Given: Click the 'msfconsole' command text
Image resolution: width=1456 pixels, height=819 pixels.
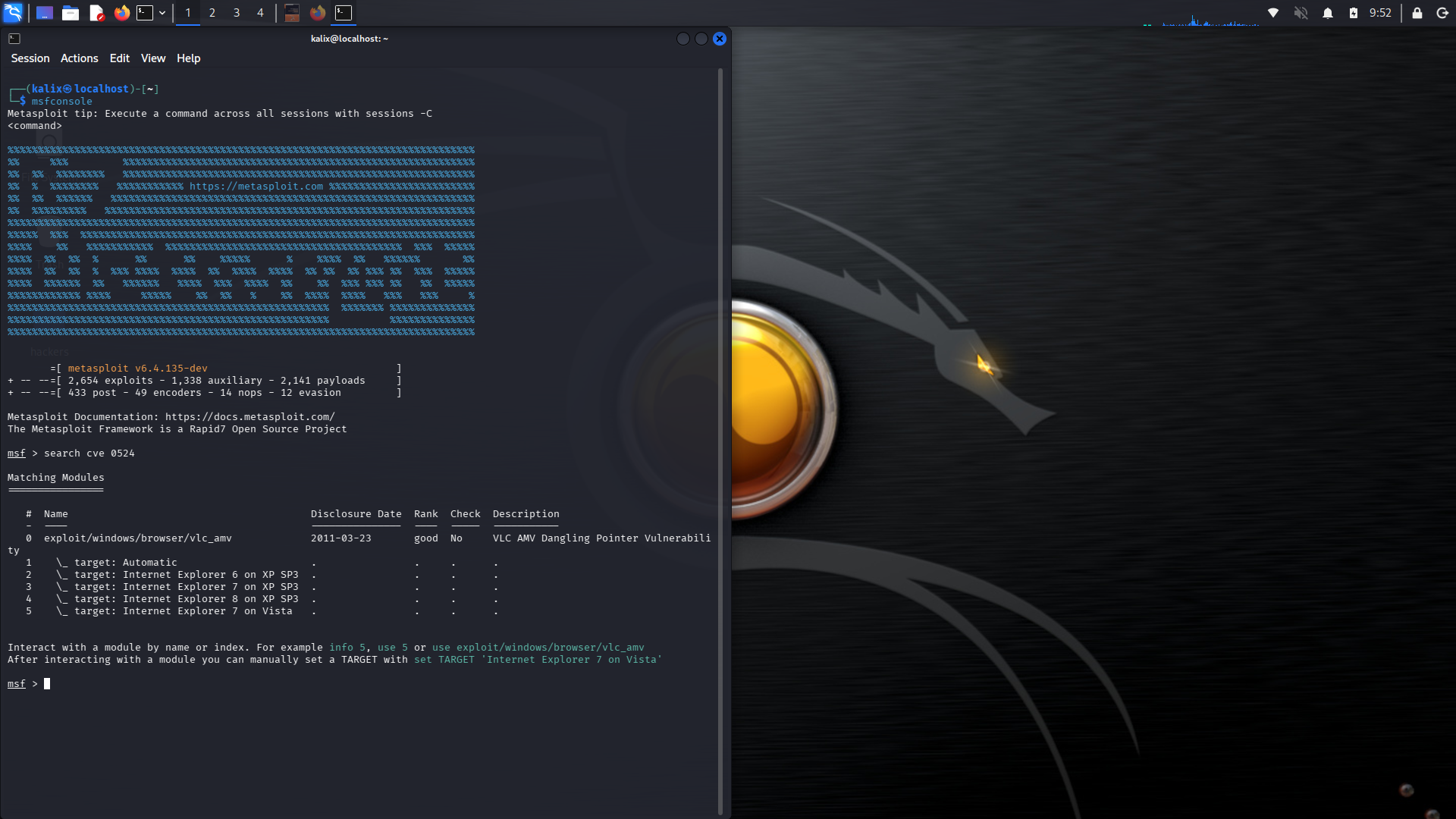Looking at the screenshot, I should pyautogui.click(x=62, y=102).
